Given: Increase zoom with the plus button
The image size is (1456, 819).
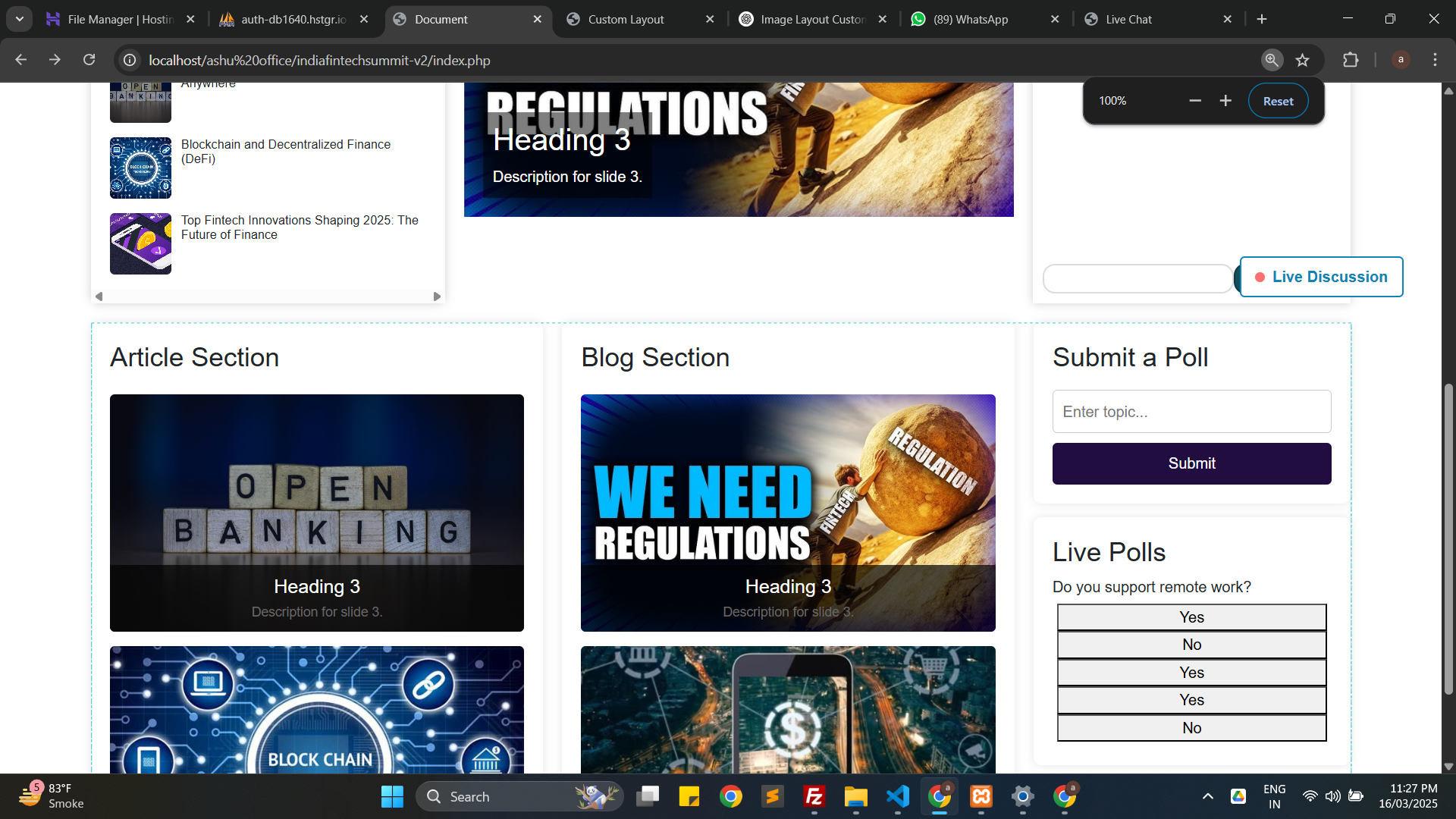Looking at the screenshot, I should (1225, 101).
